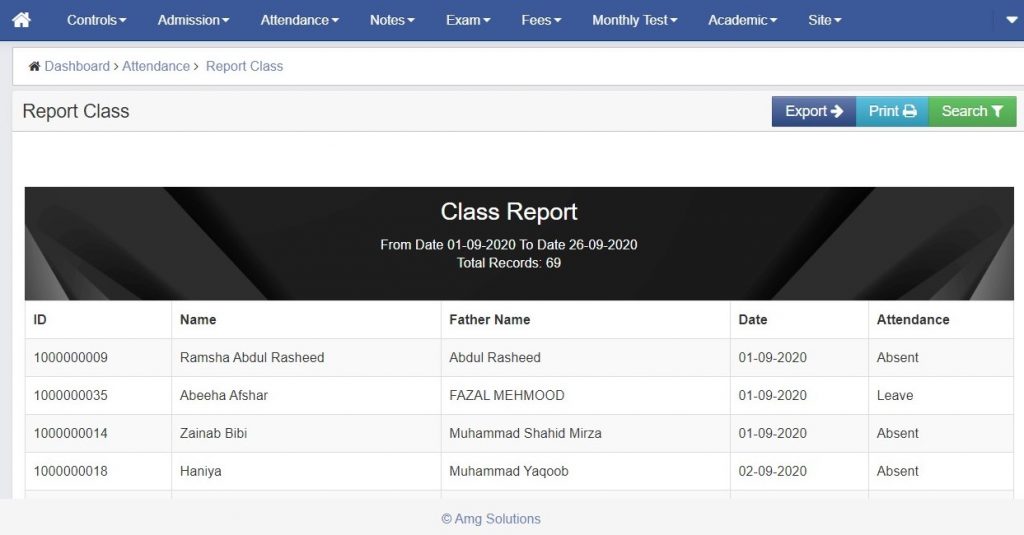Select the date 02-09-2020 in Haniya row

point(773,471)
